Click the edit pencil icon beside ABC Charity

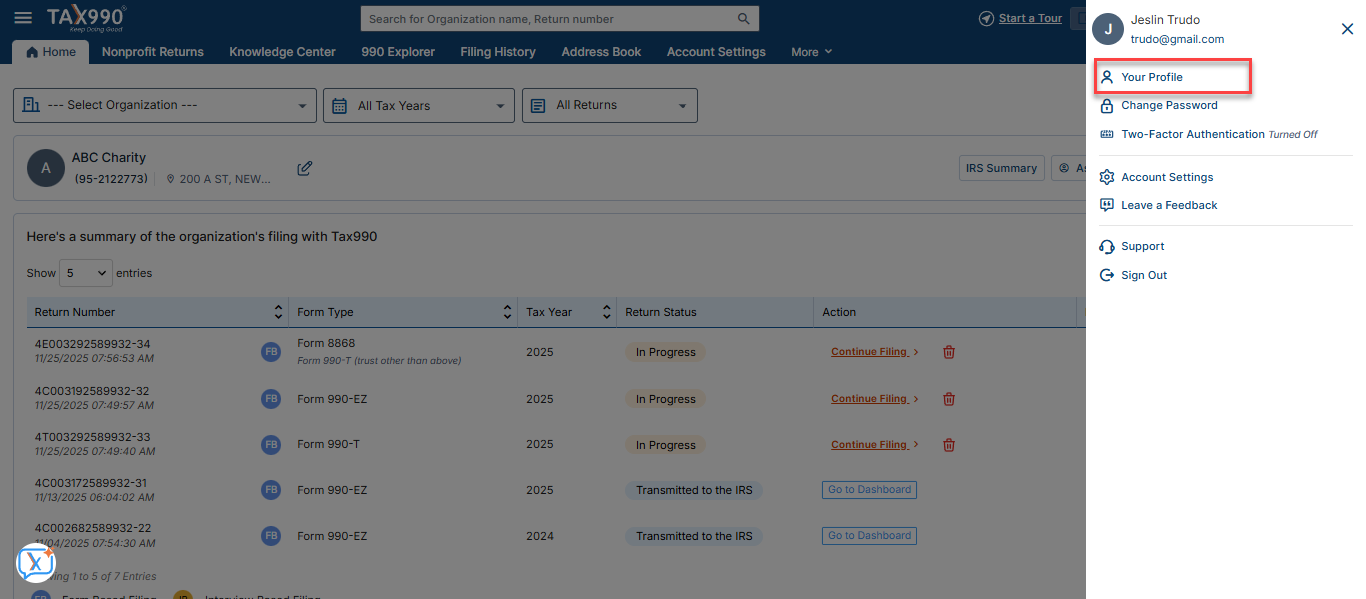305,168
